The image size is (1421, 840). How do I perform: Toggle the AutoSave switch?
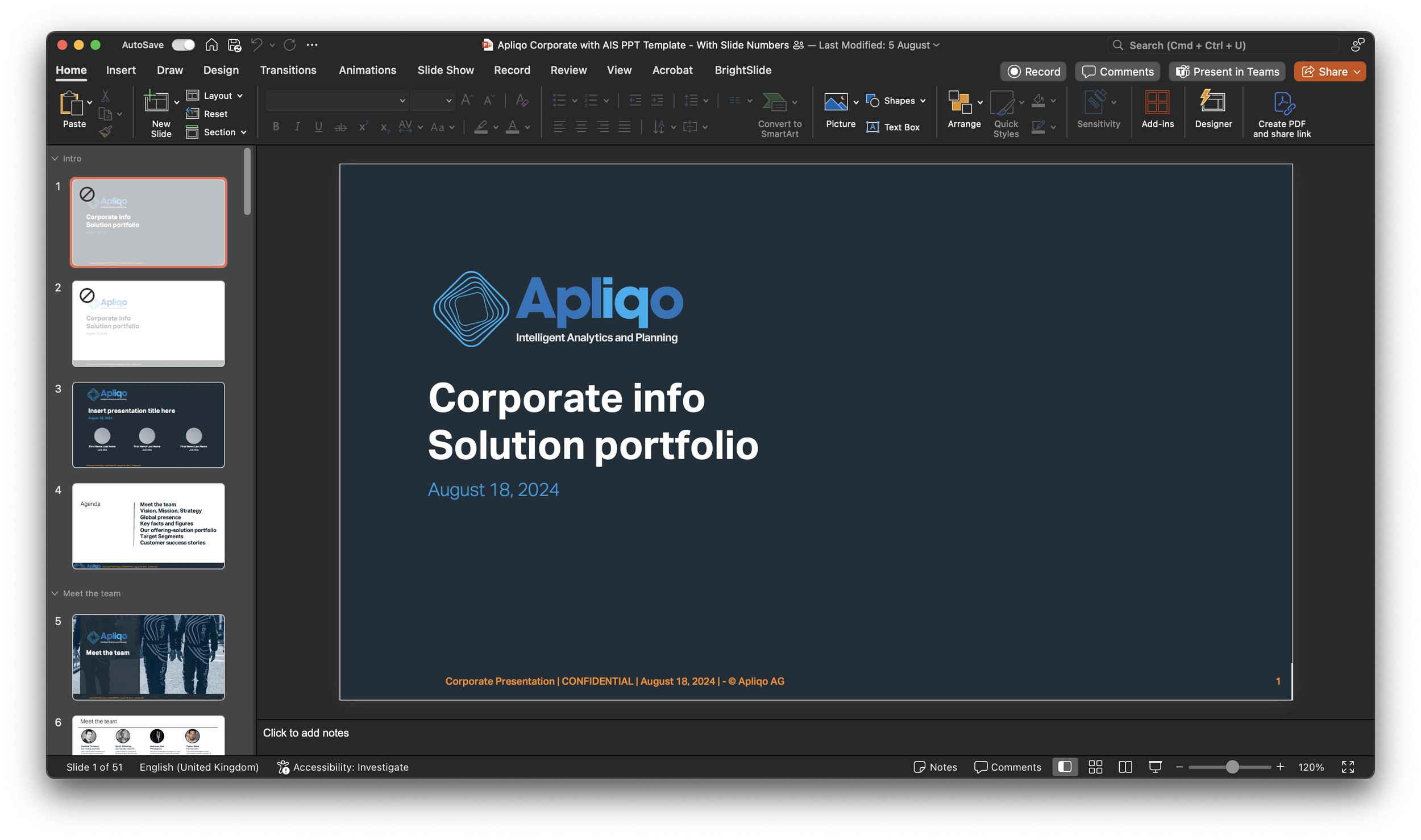(183, 45)
